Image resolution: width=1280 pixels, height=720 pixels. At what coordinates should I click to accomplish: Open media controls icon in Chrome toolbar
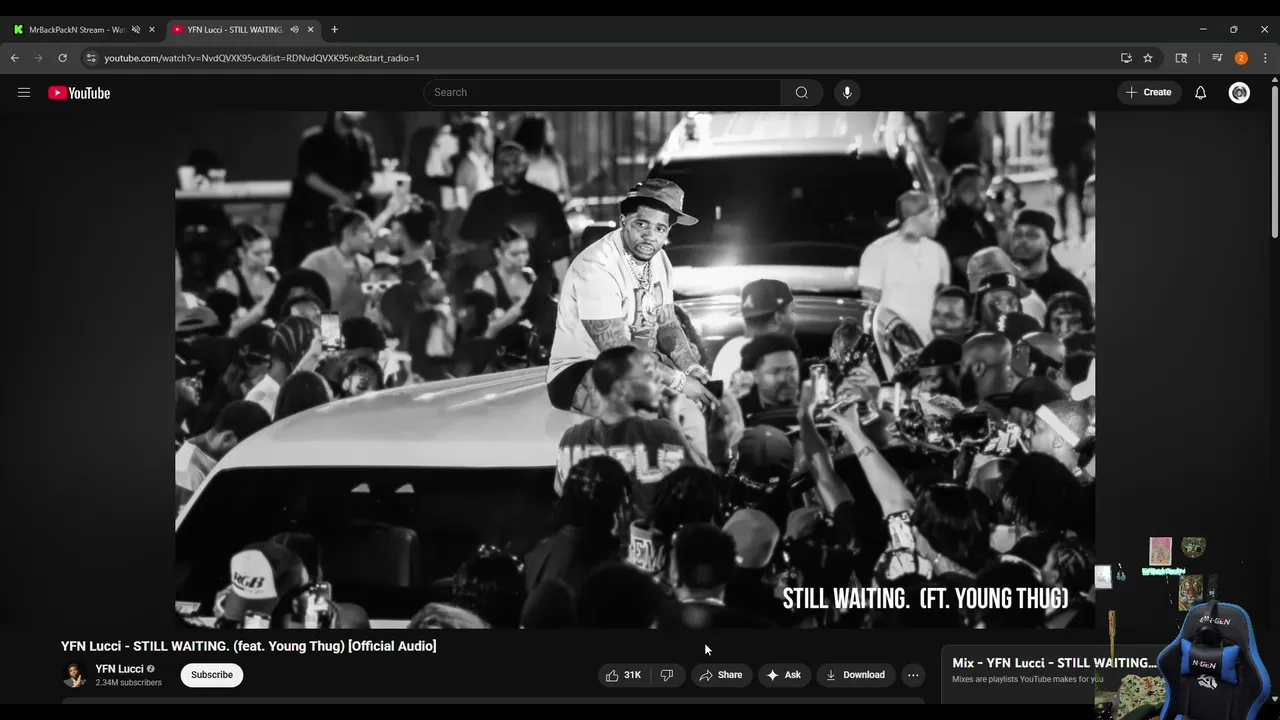(x=1217, y=58)
